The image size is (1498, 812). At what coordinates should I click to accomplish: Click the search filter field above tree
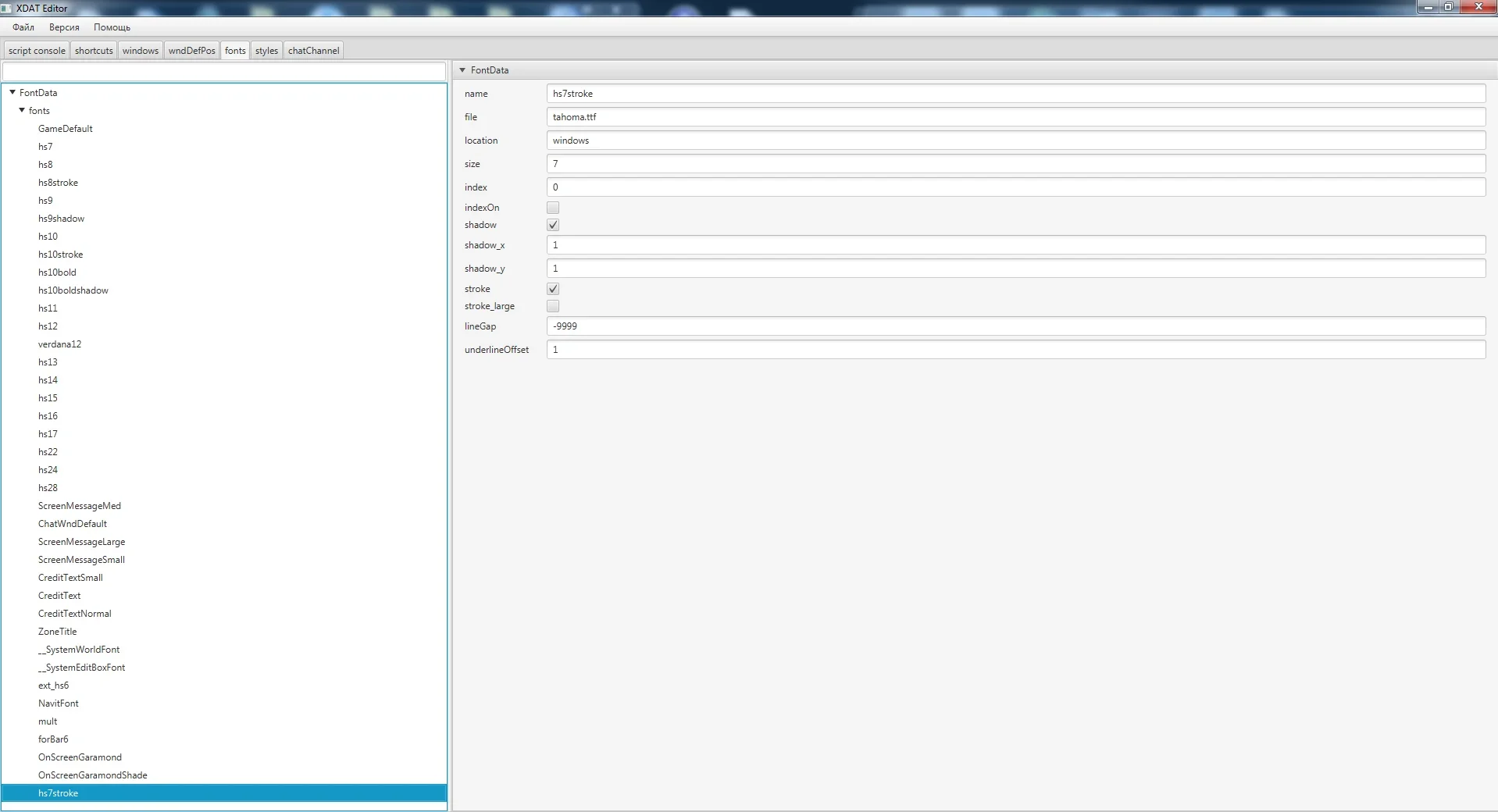click(224, 72)
